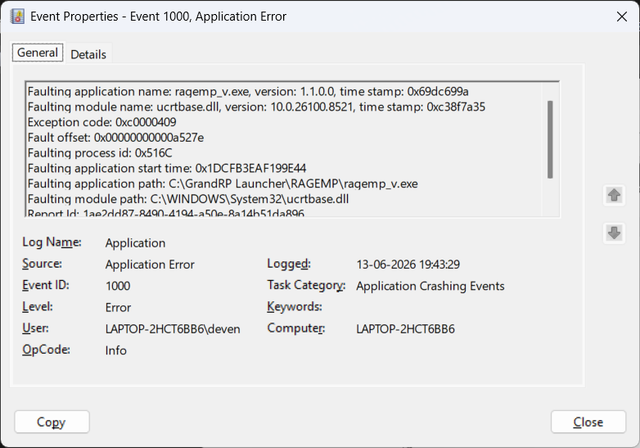This screenshot has height=448, width=640.
Task: Go to next event with down arrow
Action: coord(614,233)
